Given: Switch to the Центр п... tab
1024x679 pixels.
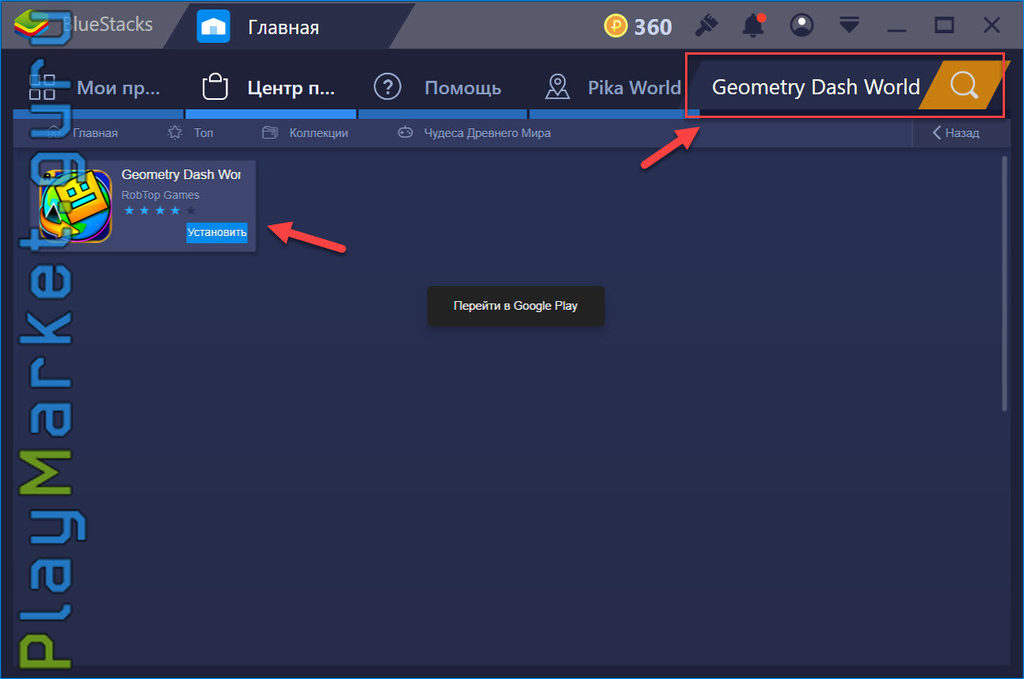Looking at the screenshot, I should 271,87.
